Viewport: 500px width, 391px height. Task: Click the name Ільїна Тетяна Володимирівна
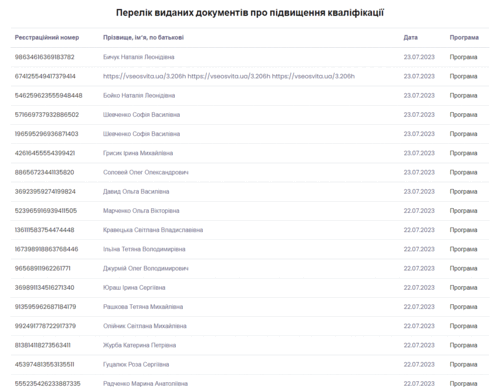pyautogui.click(x=144, y=249)
